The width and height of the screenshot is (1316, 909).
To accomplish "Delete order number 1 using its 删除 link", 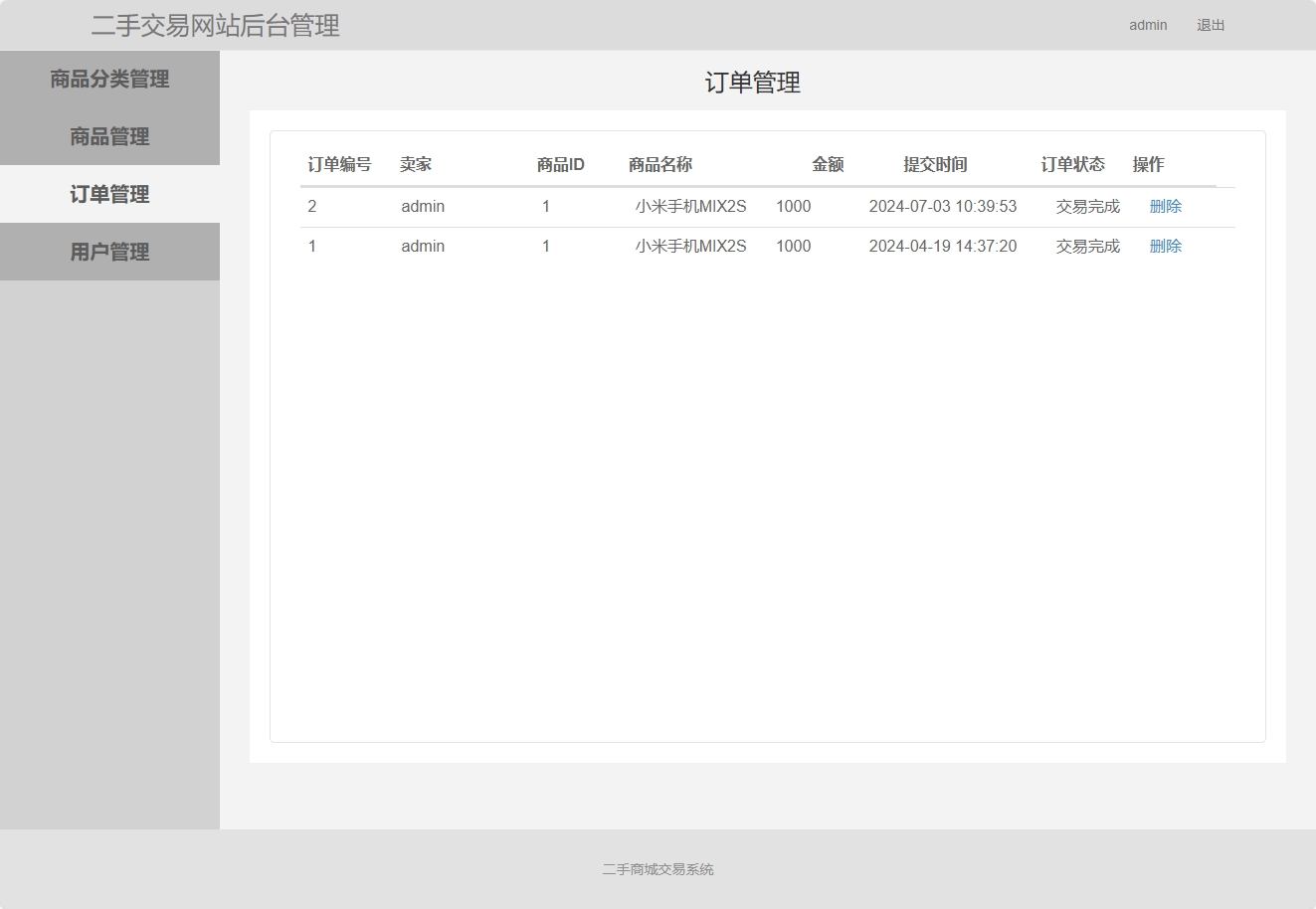I will pos(1165,246).
